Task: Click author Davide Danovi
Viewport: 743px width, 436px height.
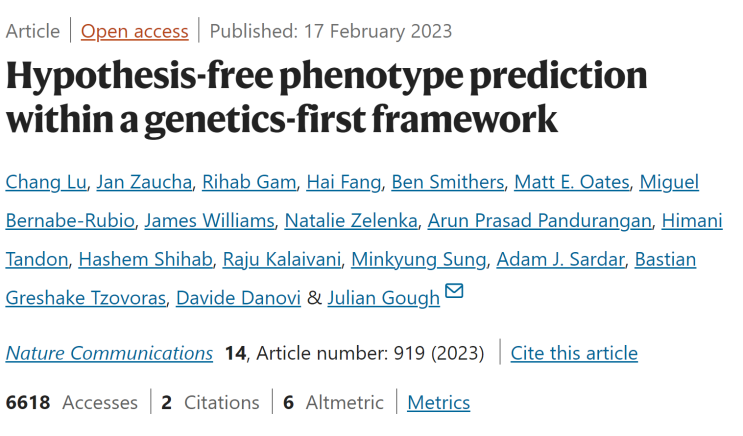Action: coord(239,298)
